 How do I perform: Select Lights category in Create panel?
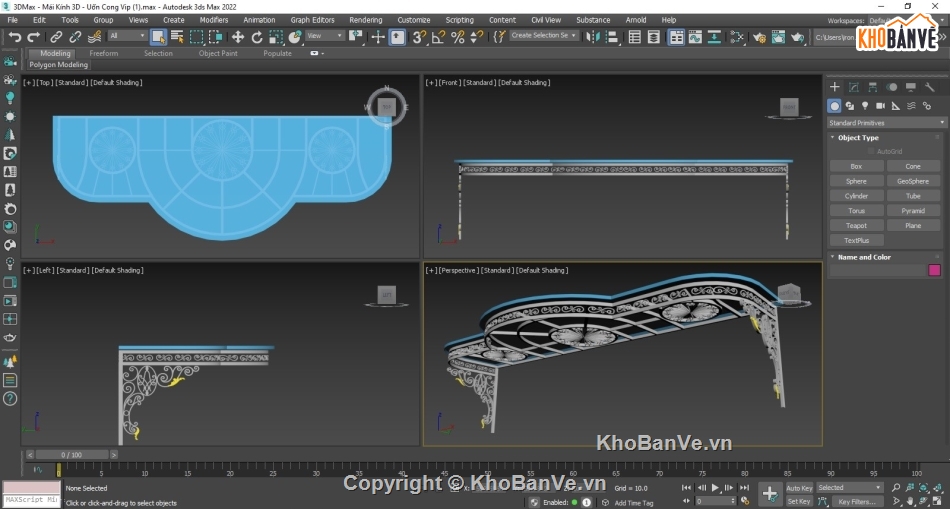coord(865,105)
